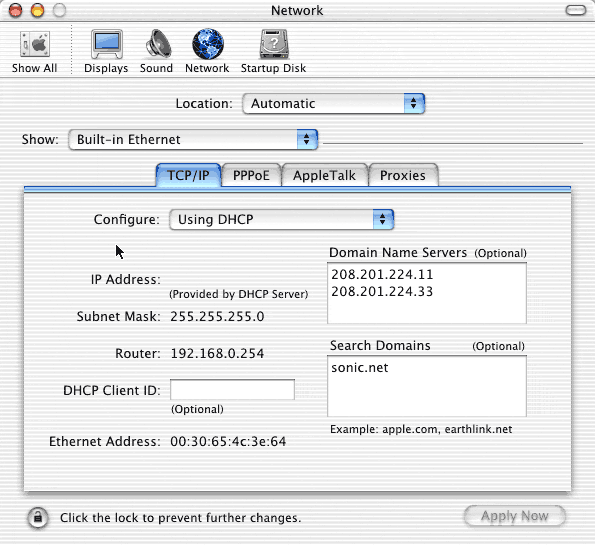Click inside the Domain Name Servers box

tap(427, 293)
